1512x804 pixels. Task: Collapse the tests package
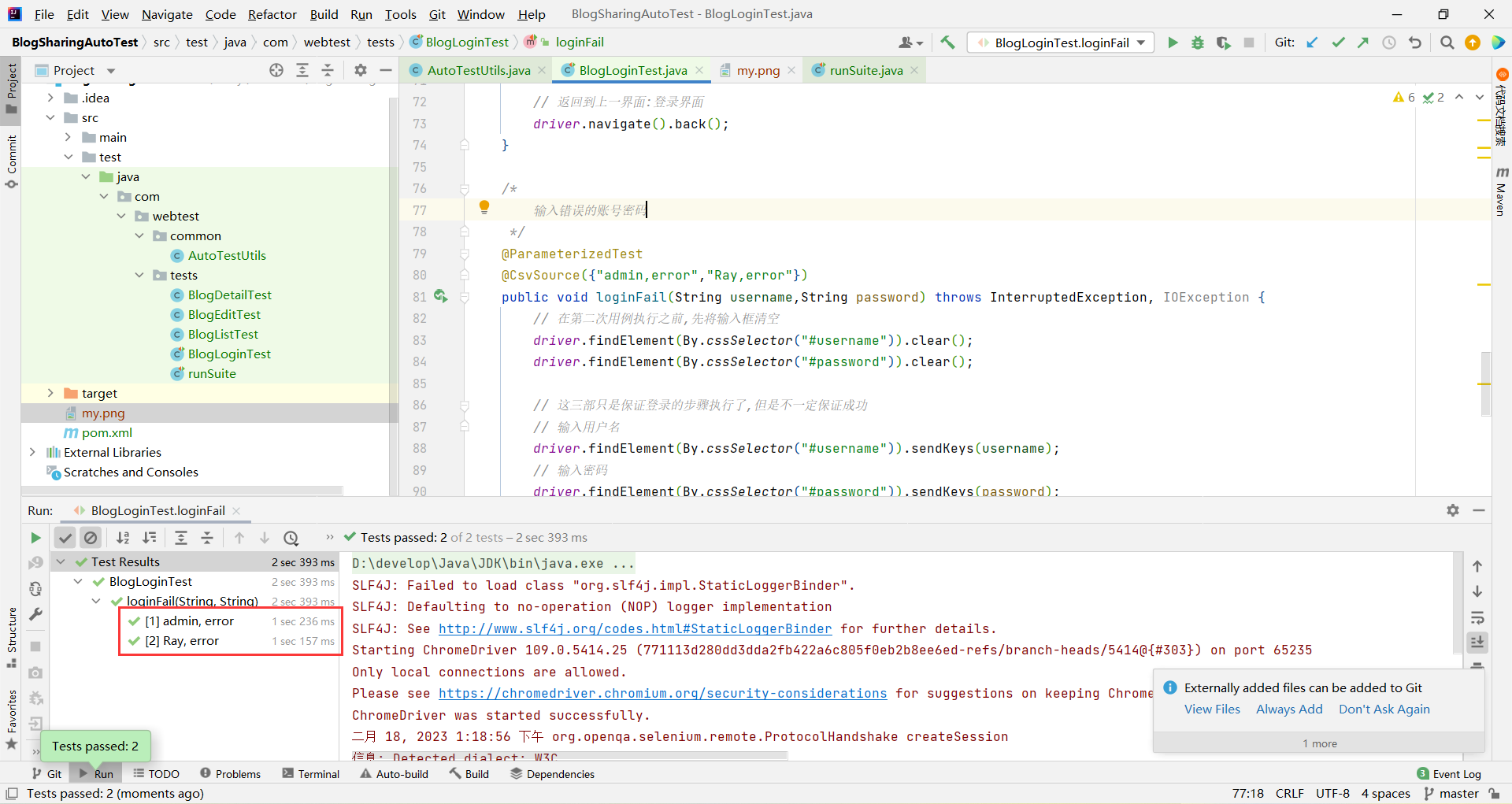(x=139, y=275)
